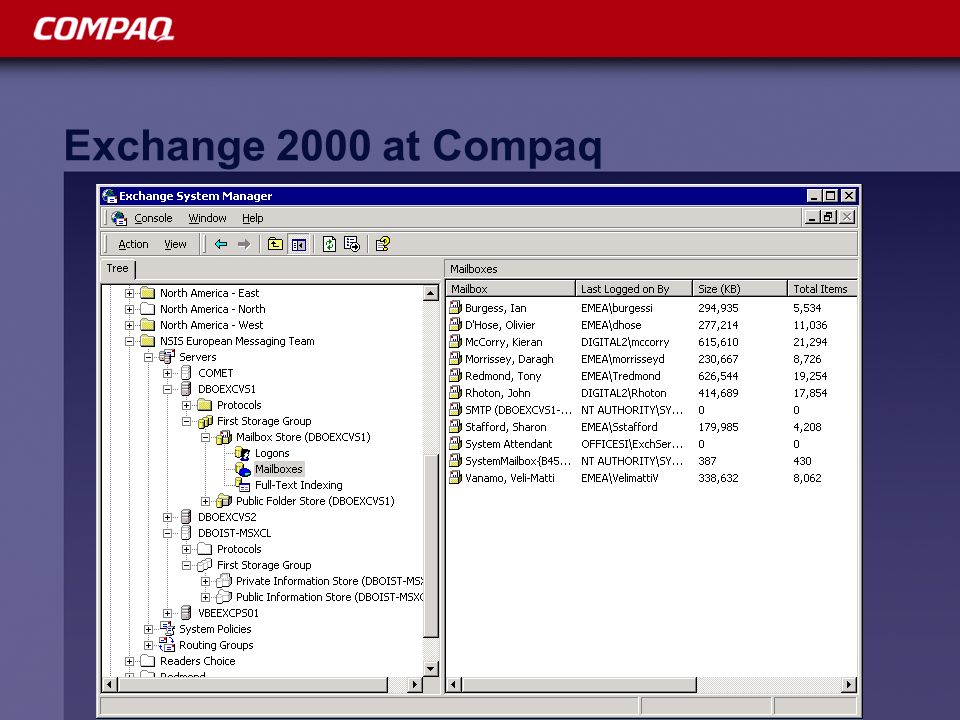This screenshot has width=960, height=720.
Task: Select the Morrissey, Daragh mailbox row
Action: pos(651,359)
